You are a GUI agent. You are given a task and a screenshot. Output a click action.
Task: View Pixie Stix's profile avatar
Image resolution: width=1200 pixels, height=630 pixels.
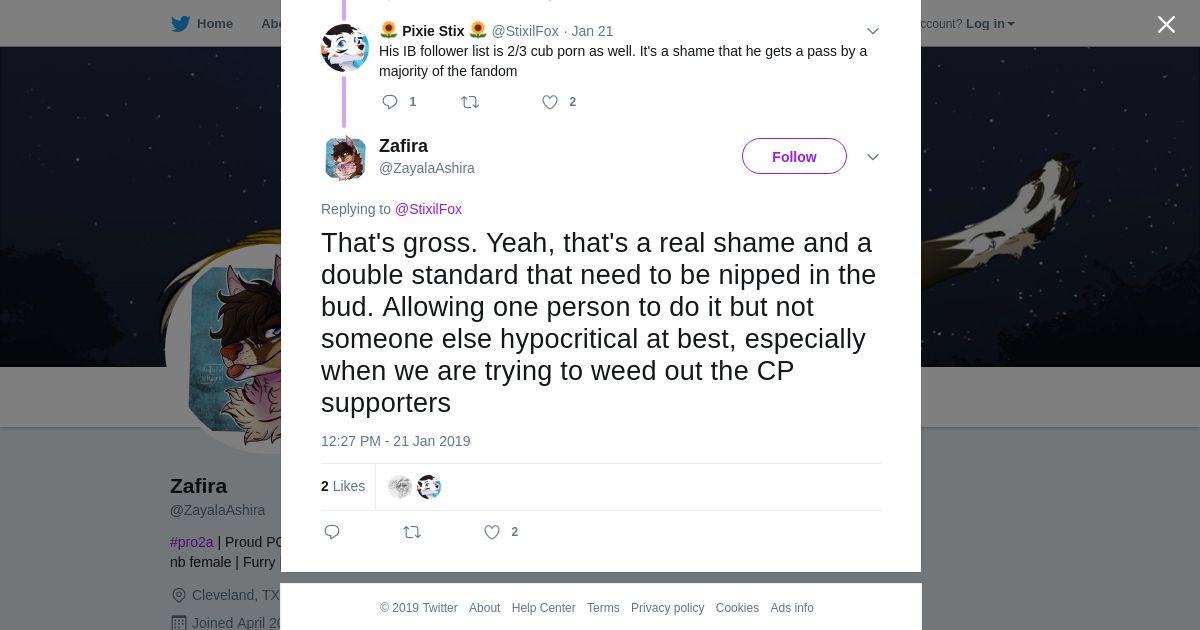point(345,47)
